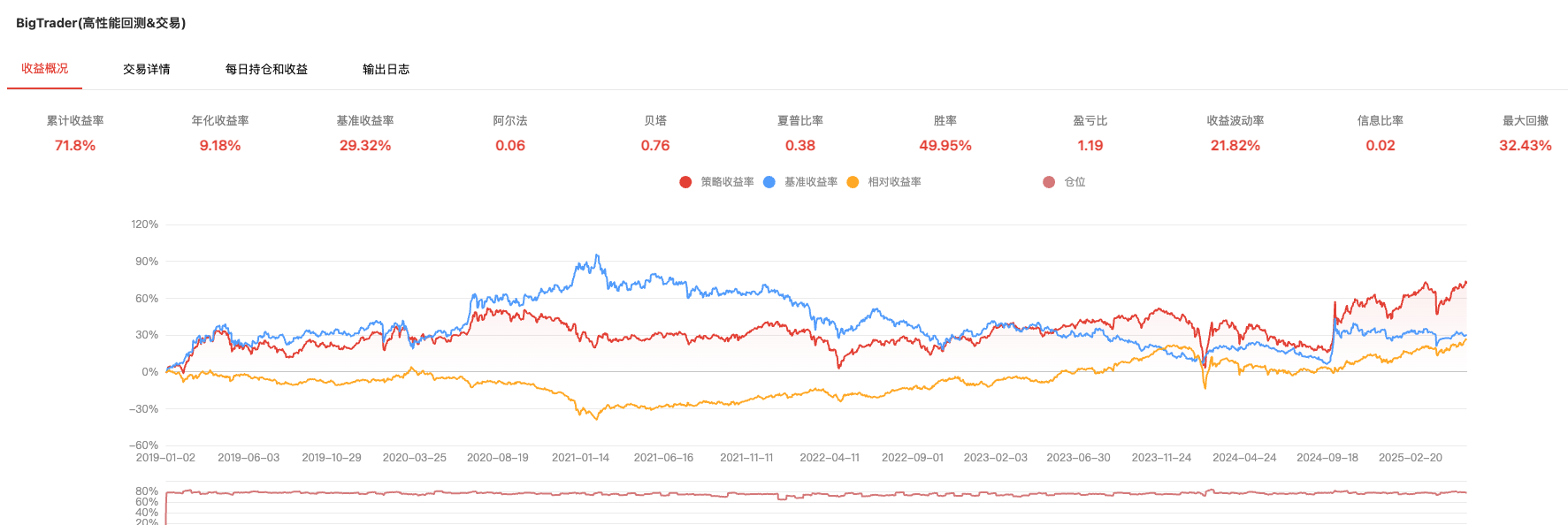Click the BigTrader(高性能回测&交易) title
The image size is (1568, 525).
coord(101,23)
